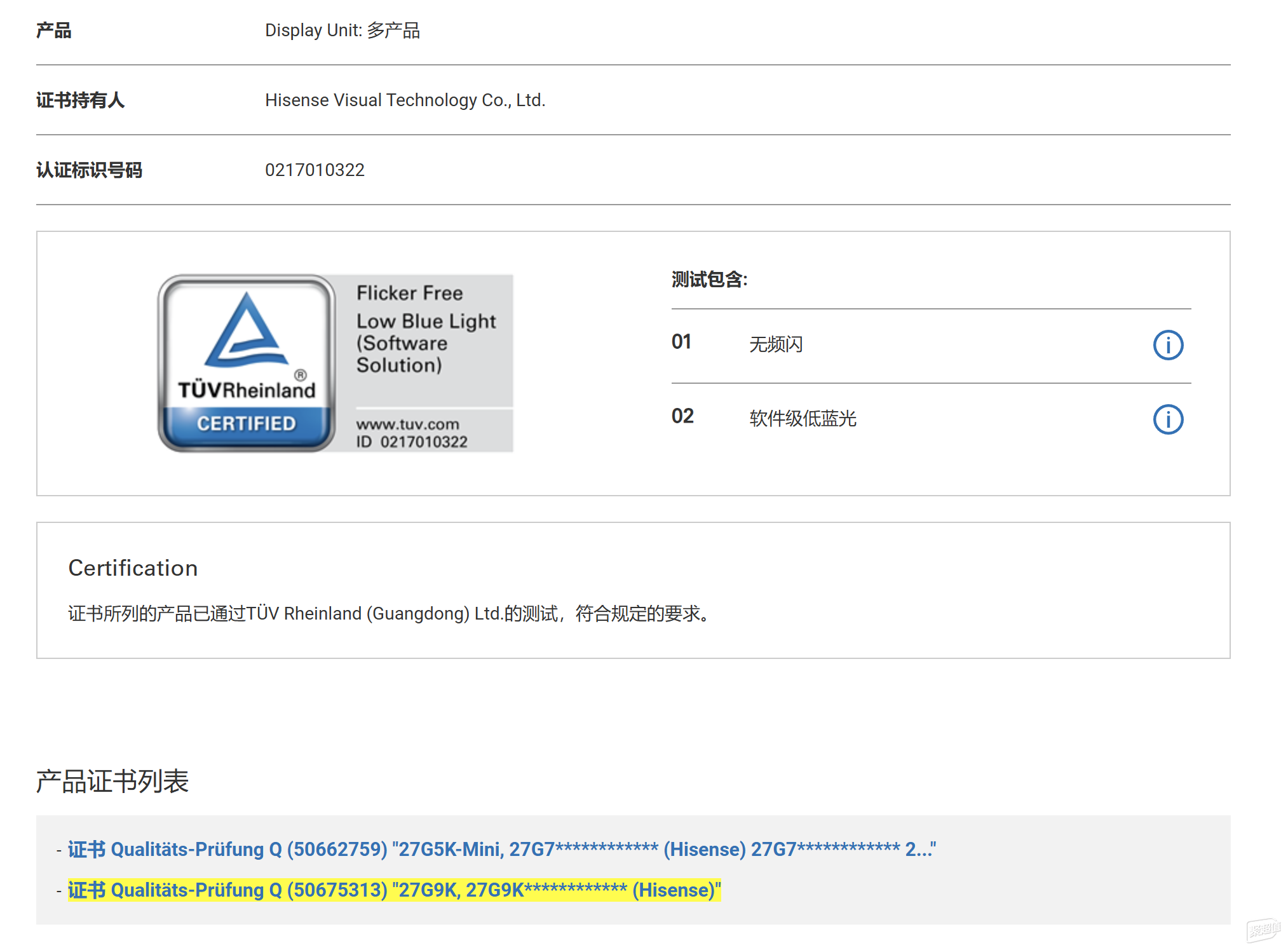Viewport: 1288px width, 950px height.
Task: Click the 无频闪 test row label
Action: (x=776, y=344)
